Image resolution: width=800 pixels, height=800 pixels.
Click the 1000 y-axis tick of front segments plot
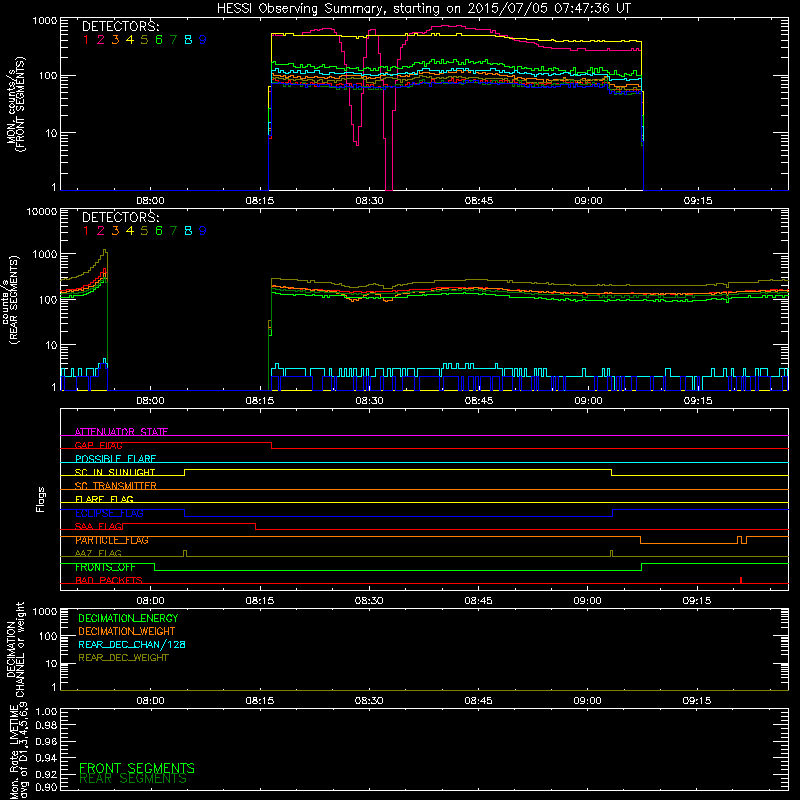(x=45, y=21)
